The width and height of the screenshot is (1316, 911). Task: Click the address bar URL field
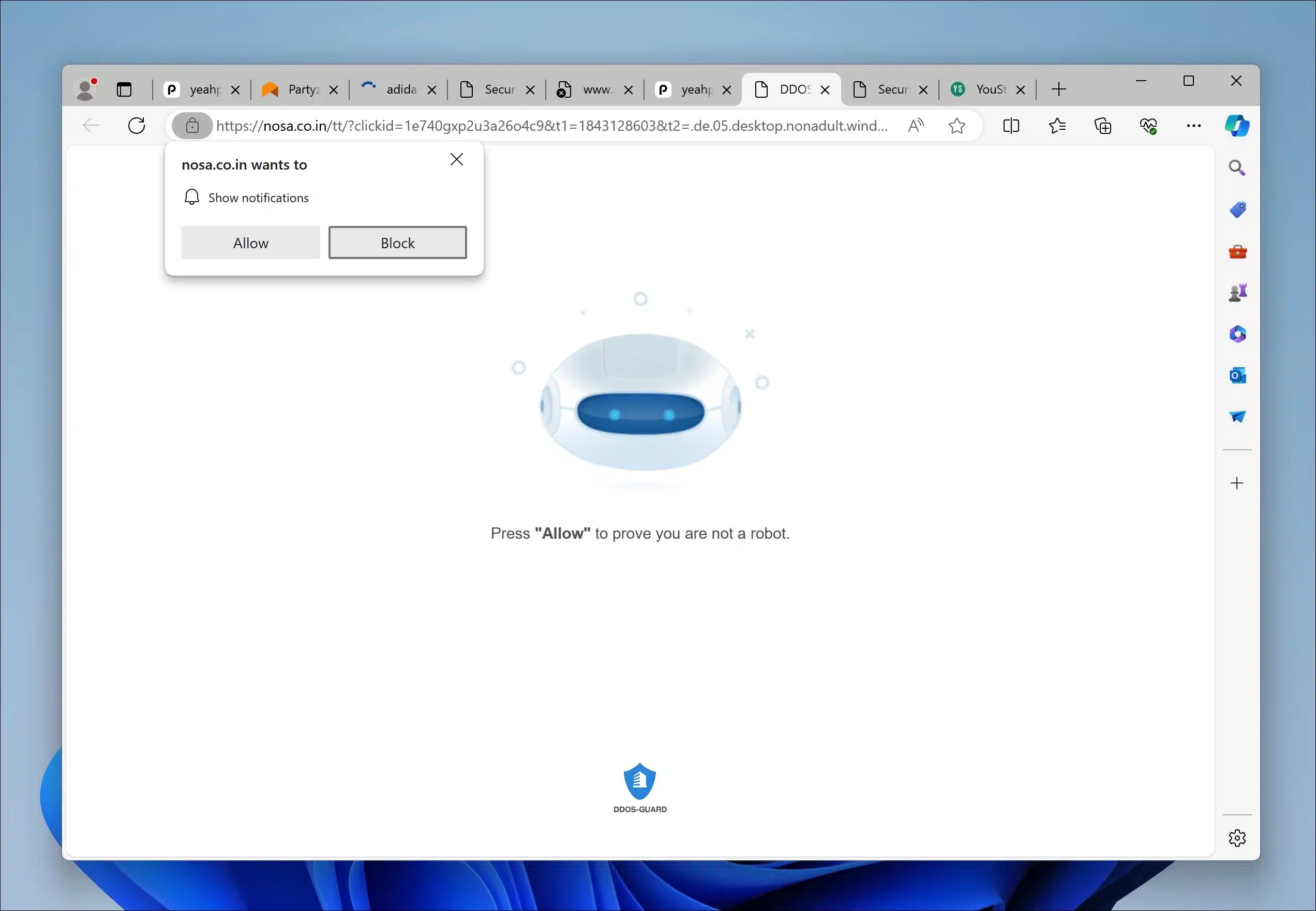(552, 126)
